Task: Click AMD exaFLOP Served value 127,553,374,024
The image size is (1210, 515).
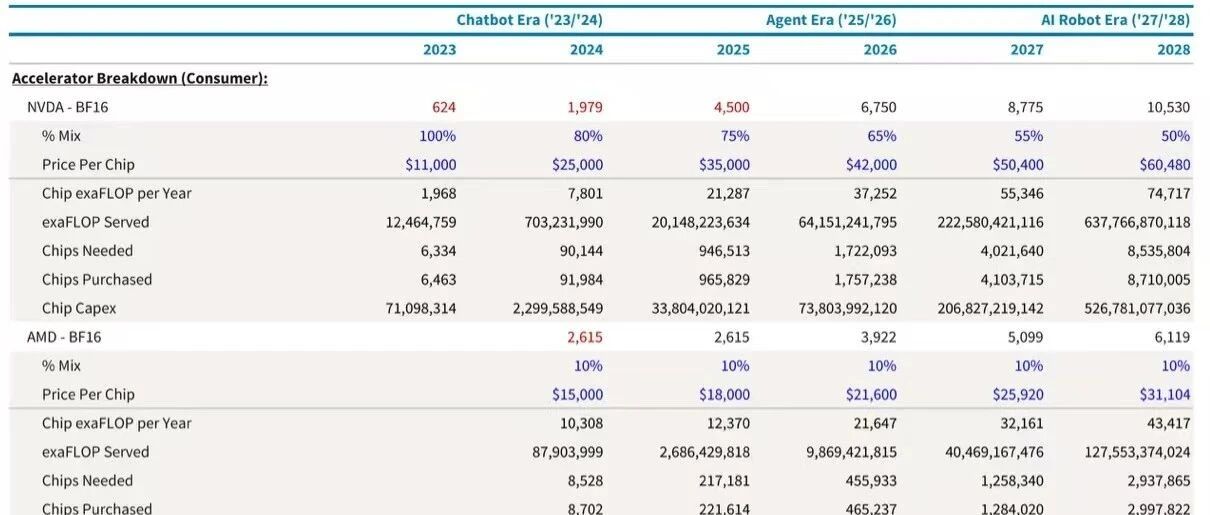Action: pyautogui.click(x=1131, y=452)
